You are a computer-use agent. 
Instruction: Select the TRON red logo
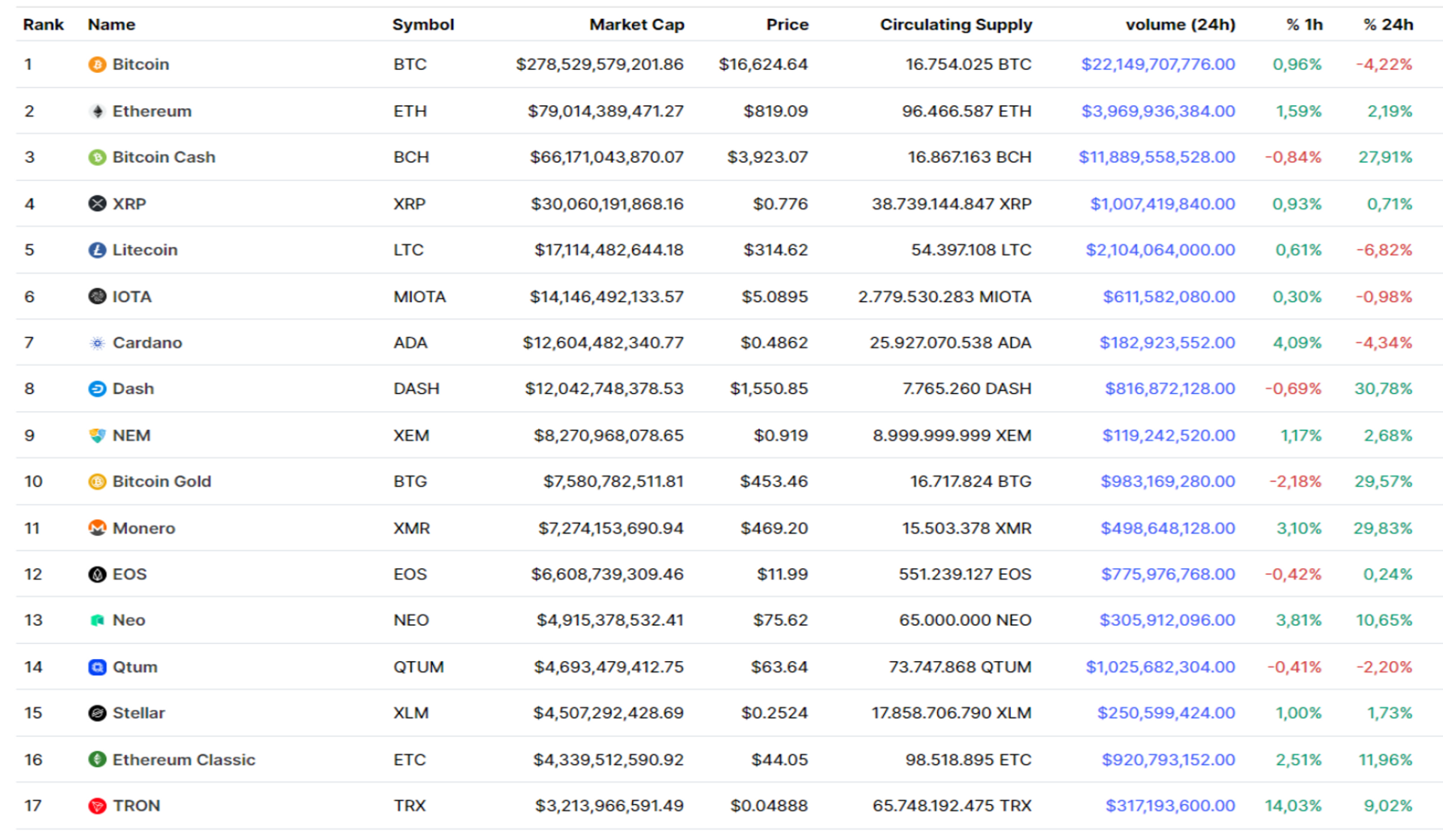(x=95, y=805)
